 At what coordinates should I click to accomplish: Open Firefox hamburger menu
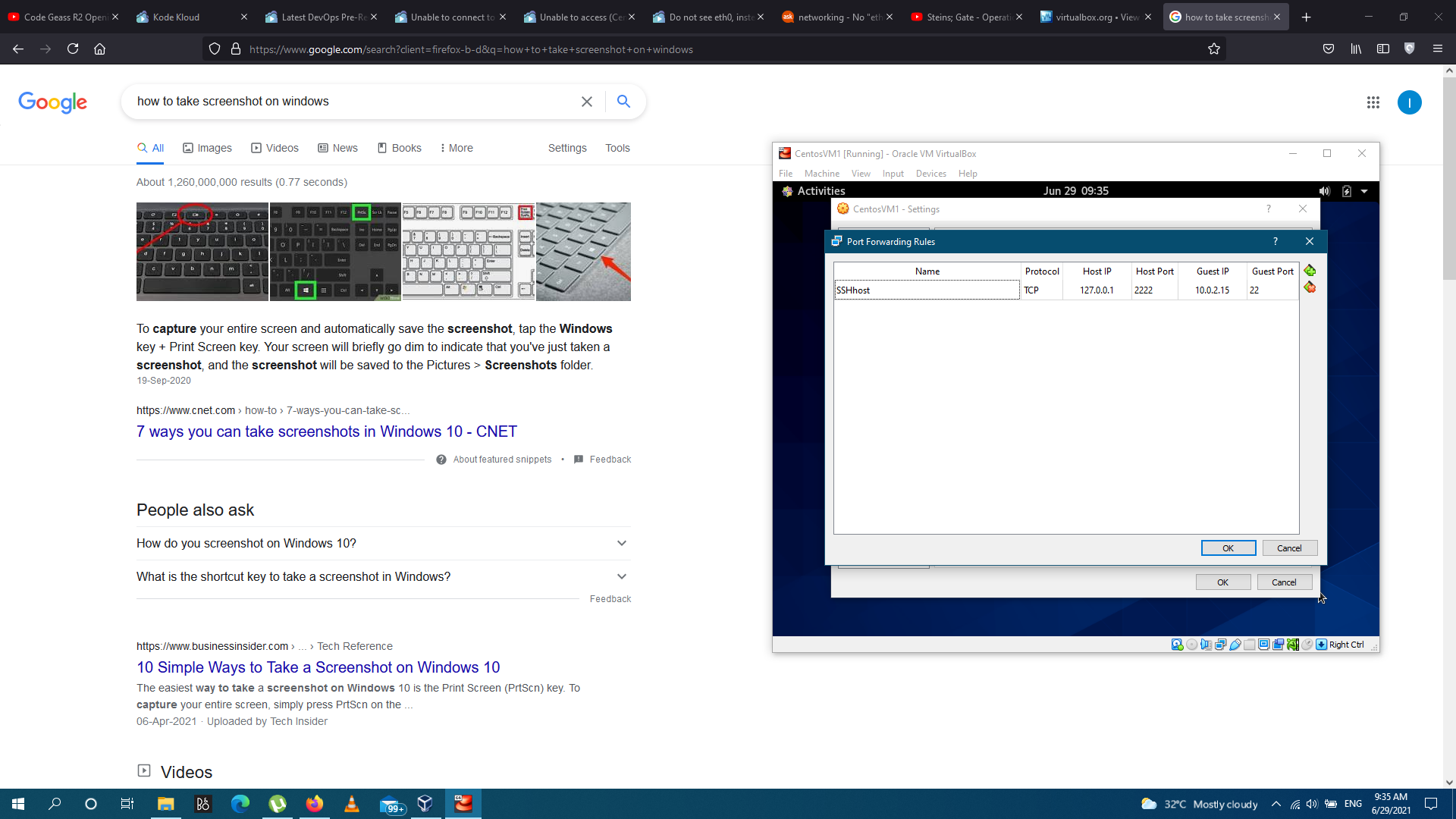[1437, 49]
